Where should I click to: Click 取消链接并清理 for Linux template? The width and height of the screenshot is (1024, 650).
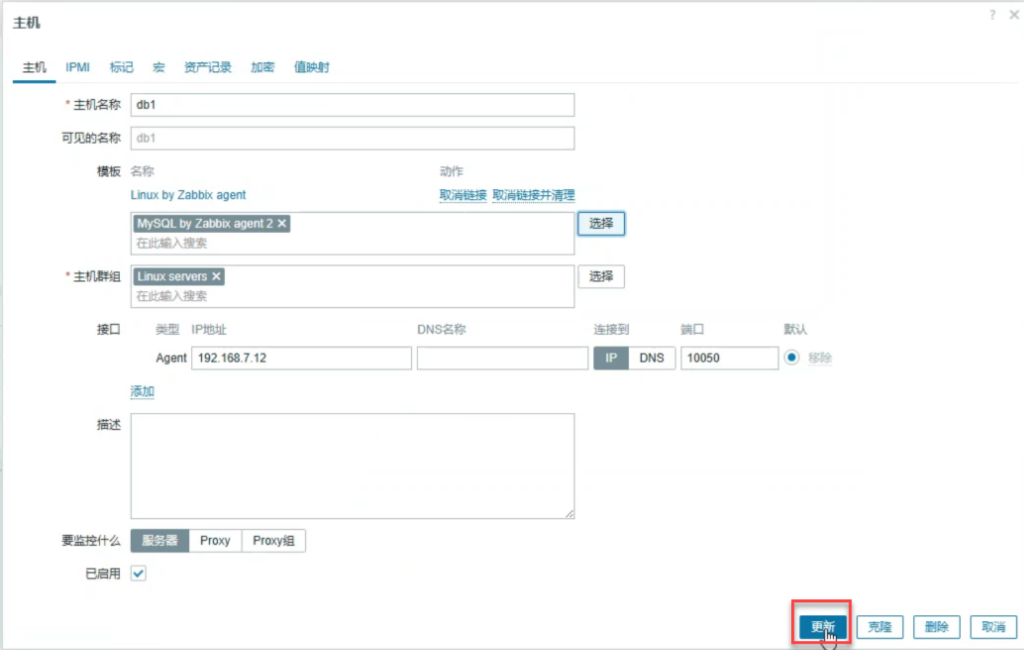point(533,195)
